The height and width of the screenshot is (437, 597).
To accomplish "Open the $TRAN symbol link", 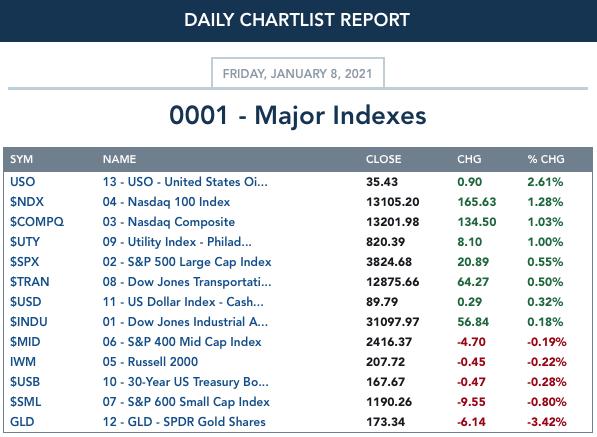I will 30,282.
